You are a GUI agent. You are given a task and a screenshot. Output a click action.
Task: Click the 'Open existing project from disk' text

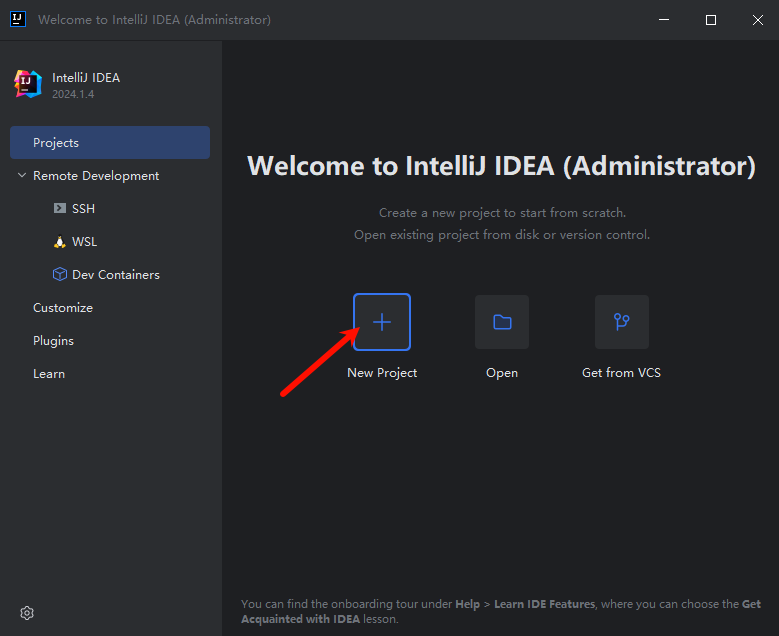(x=502, y=235)
